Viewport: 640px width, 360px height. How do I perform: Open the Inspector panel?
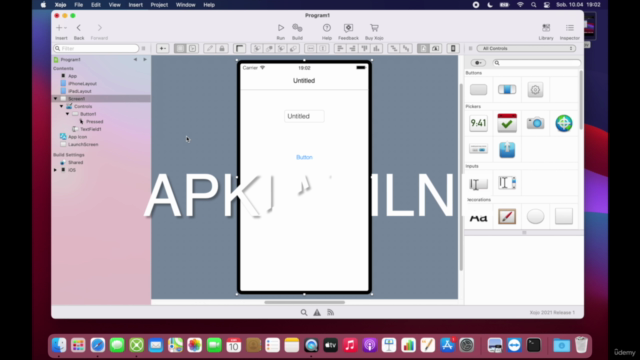(569, 28)
